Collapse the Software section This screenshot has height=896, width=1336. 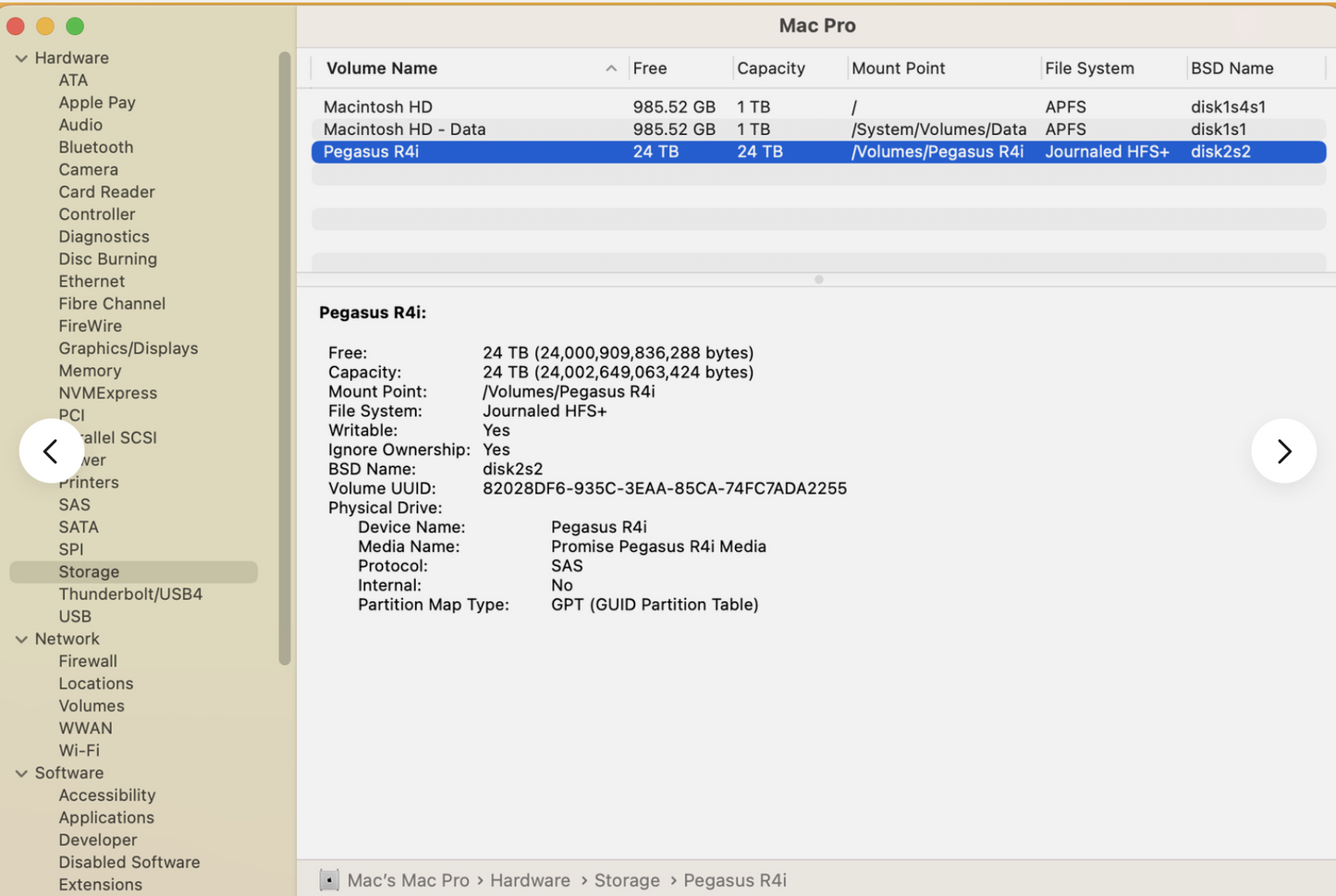(20, 772)
